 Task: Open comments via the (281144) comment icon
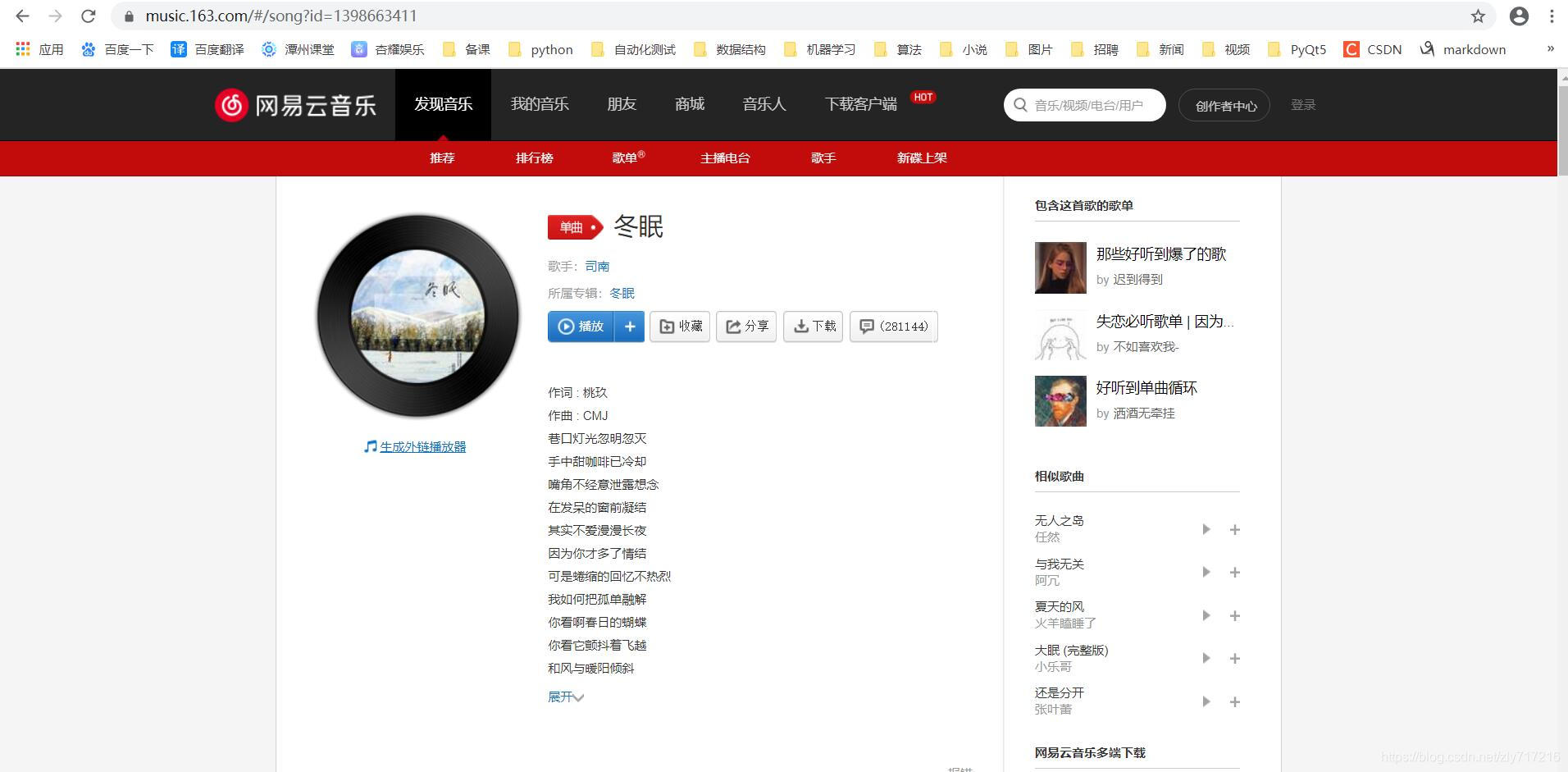pyautogui.click(x=893, y=326)
